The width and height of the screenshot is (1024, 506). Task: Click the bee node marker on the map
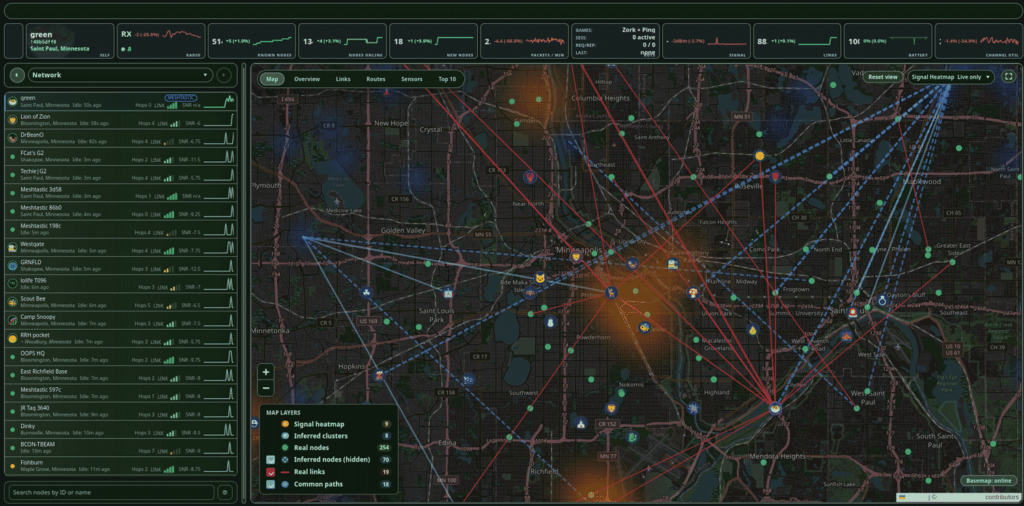point(645,327)
